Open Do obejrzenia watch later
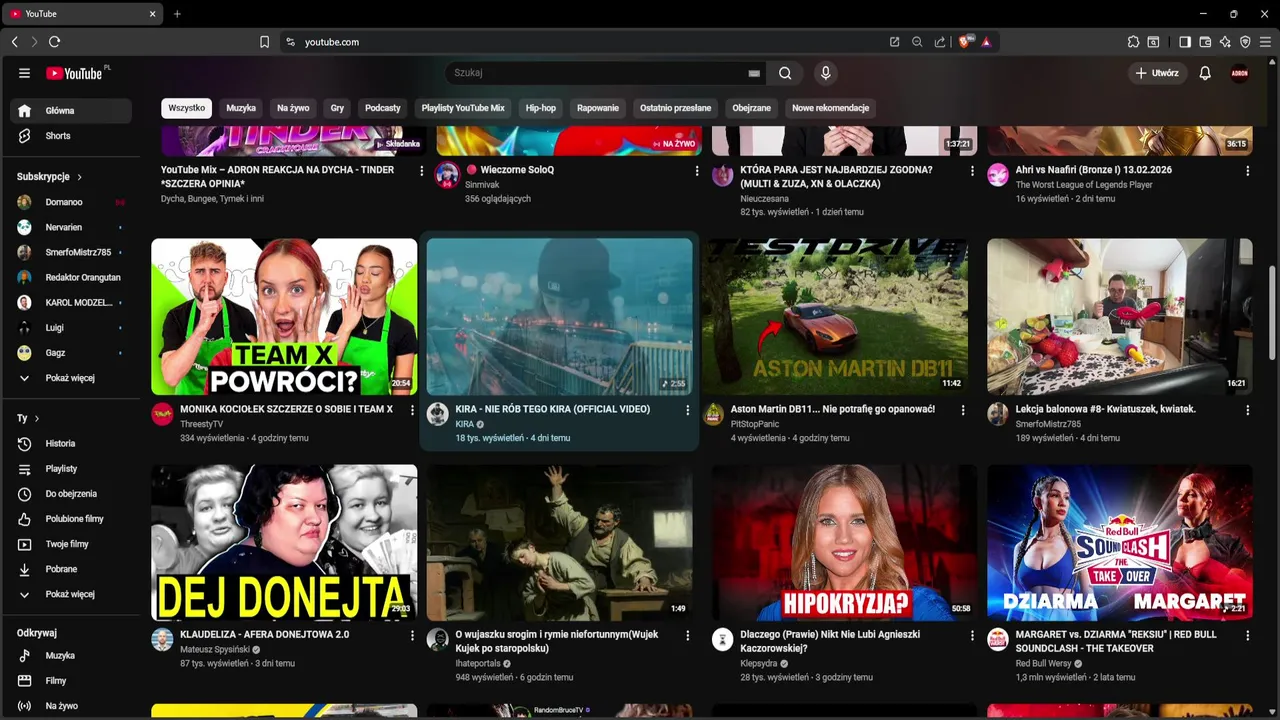 [70, 494]
